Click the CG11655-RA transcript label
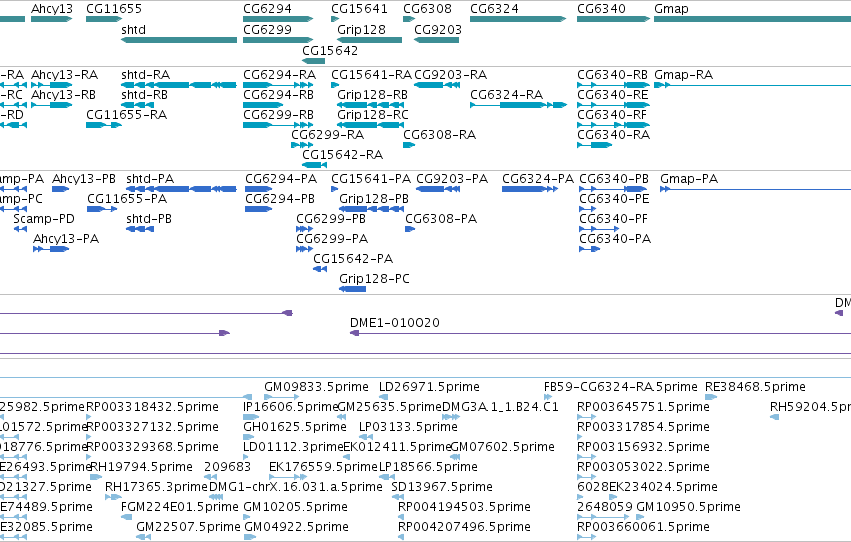Image resolution: width=851 pixels, height=542 pixels. click(126, 114)
